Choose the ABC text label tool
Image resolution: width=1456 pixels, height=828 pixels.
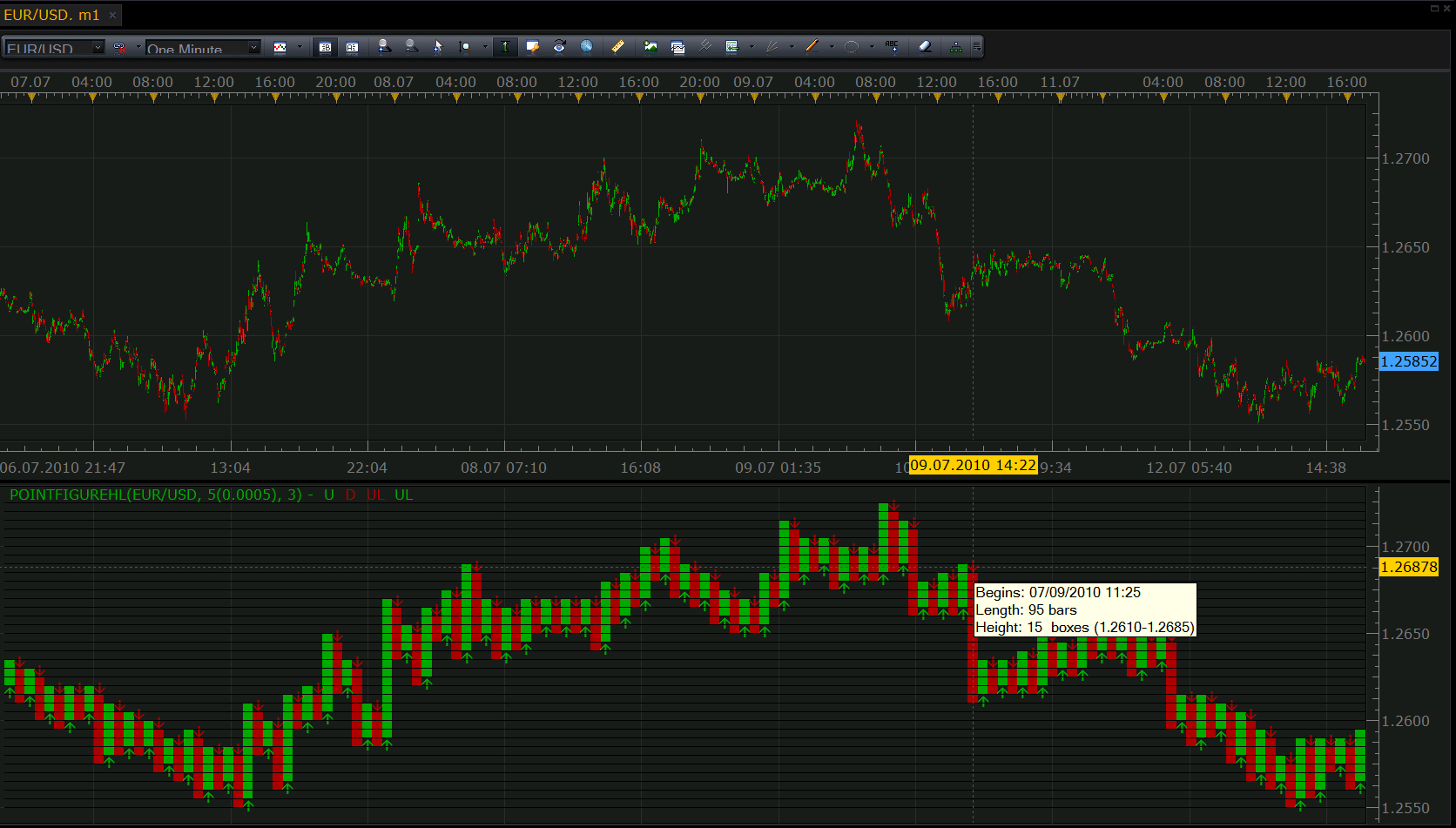click(x=892, y=47)
